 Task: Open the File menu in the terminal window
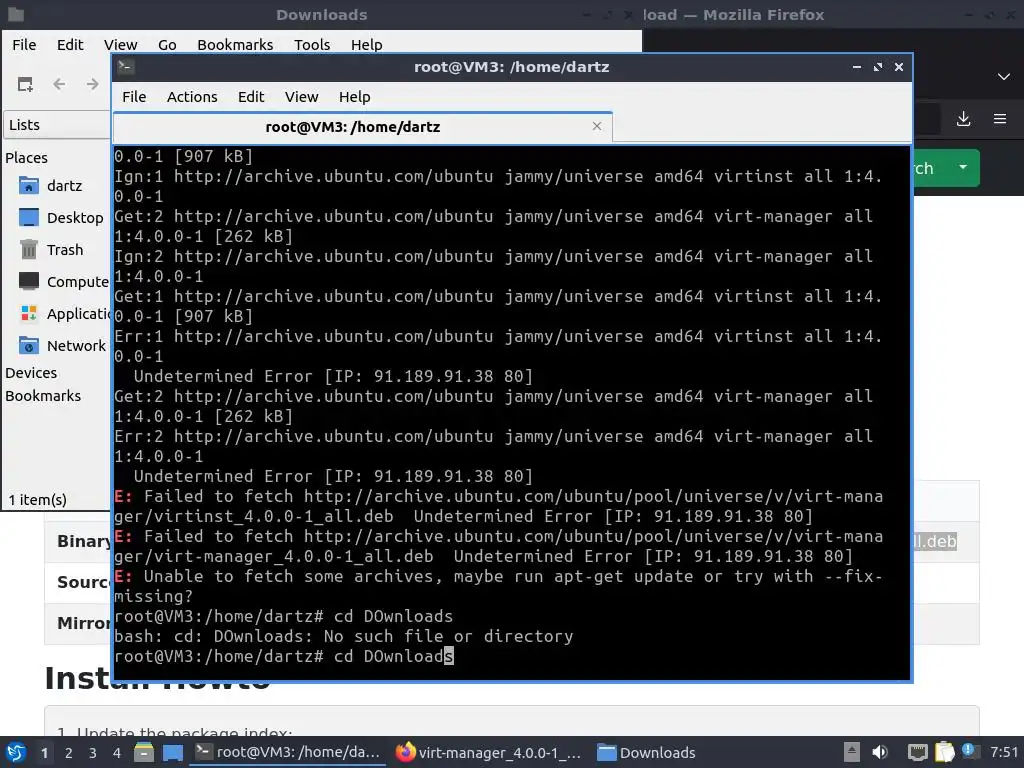134,97
